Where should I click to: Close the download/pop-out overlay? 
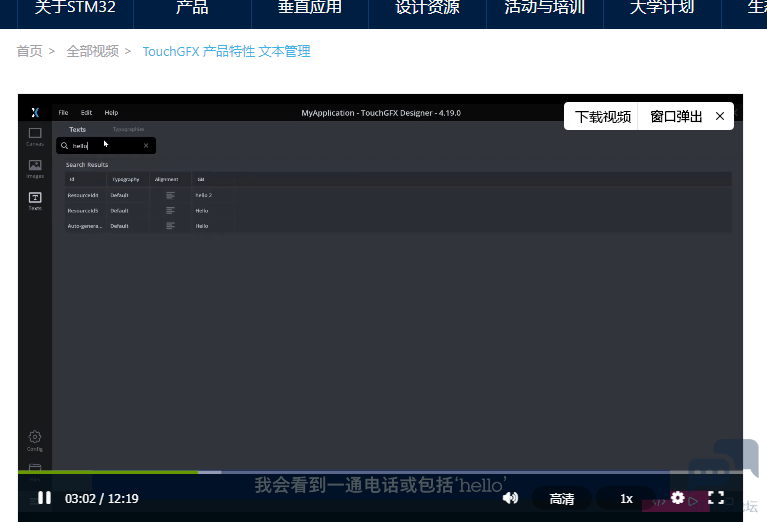720,116
